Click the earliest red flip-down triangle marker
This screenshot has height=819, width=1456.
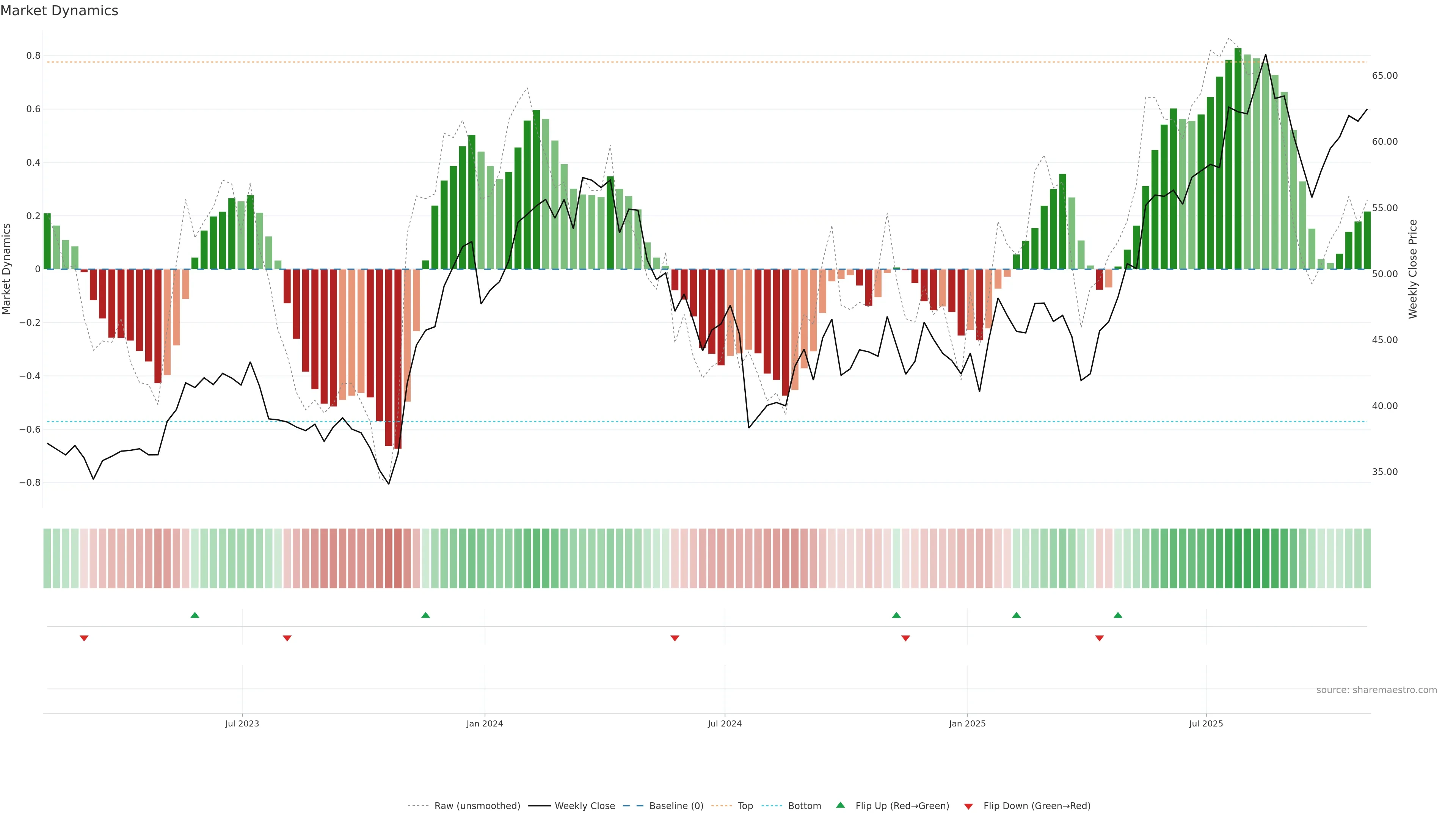click(x=84, y=638)
